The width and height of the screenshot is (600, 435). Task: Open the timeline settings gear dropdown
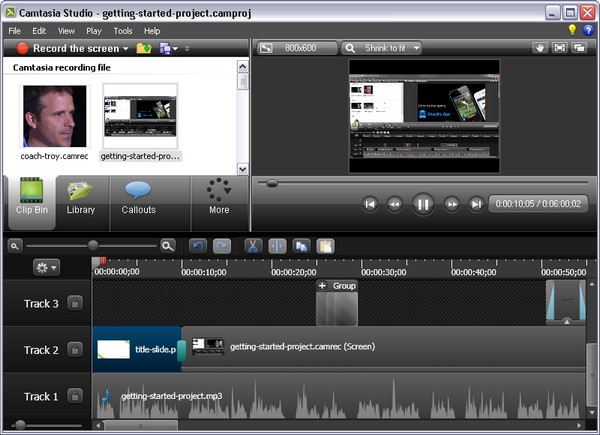coord(46,267)
